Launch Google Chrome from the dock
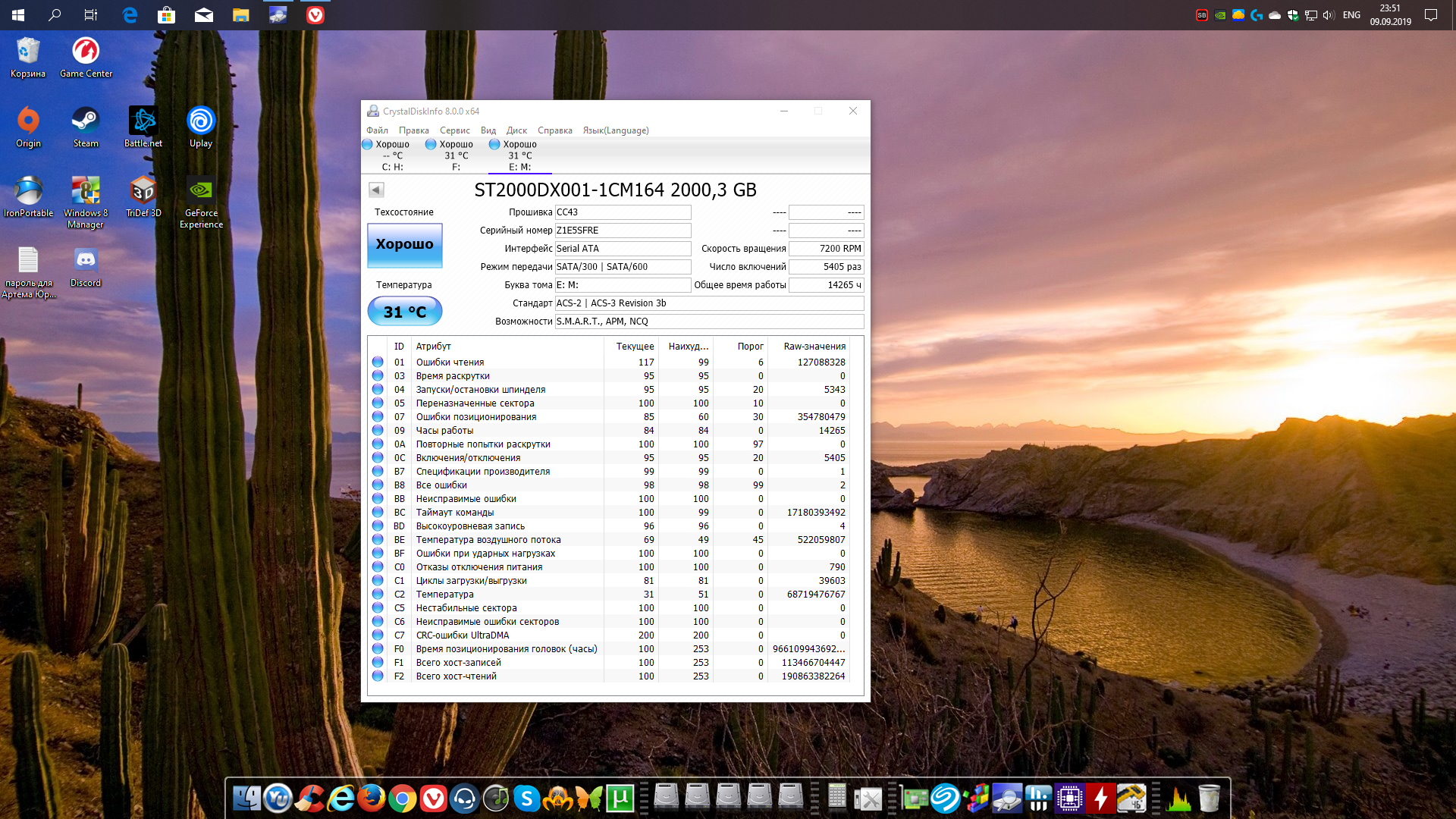Viewport: 1456px width, 819px height. pos(403,799)
